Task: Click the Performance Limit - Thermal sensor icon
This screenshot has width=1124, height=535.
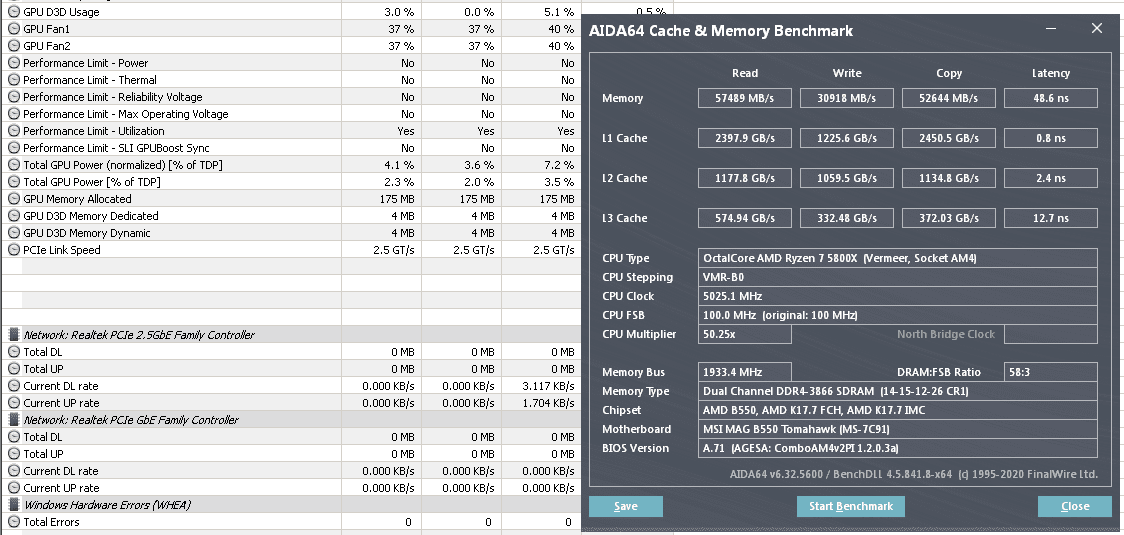Action: click(14, 80)
